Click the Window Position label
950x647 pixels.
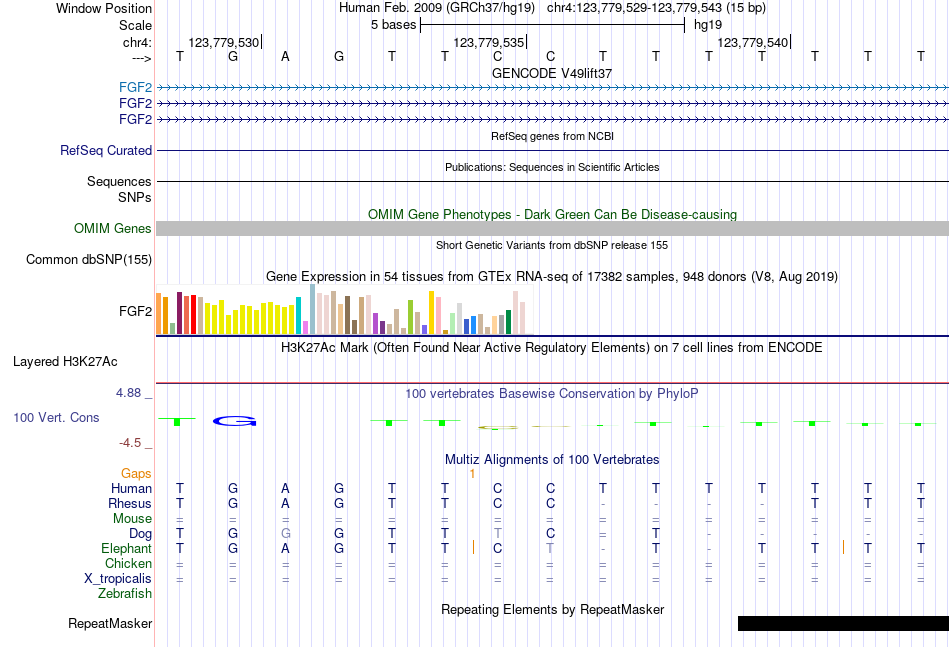[104, 8]
